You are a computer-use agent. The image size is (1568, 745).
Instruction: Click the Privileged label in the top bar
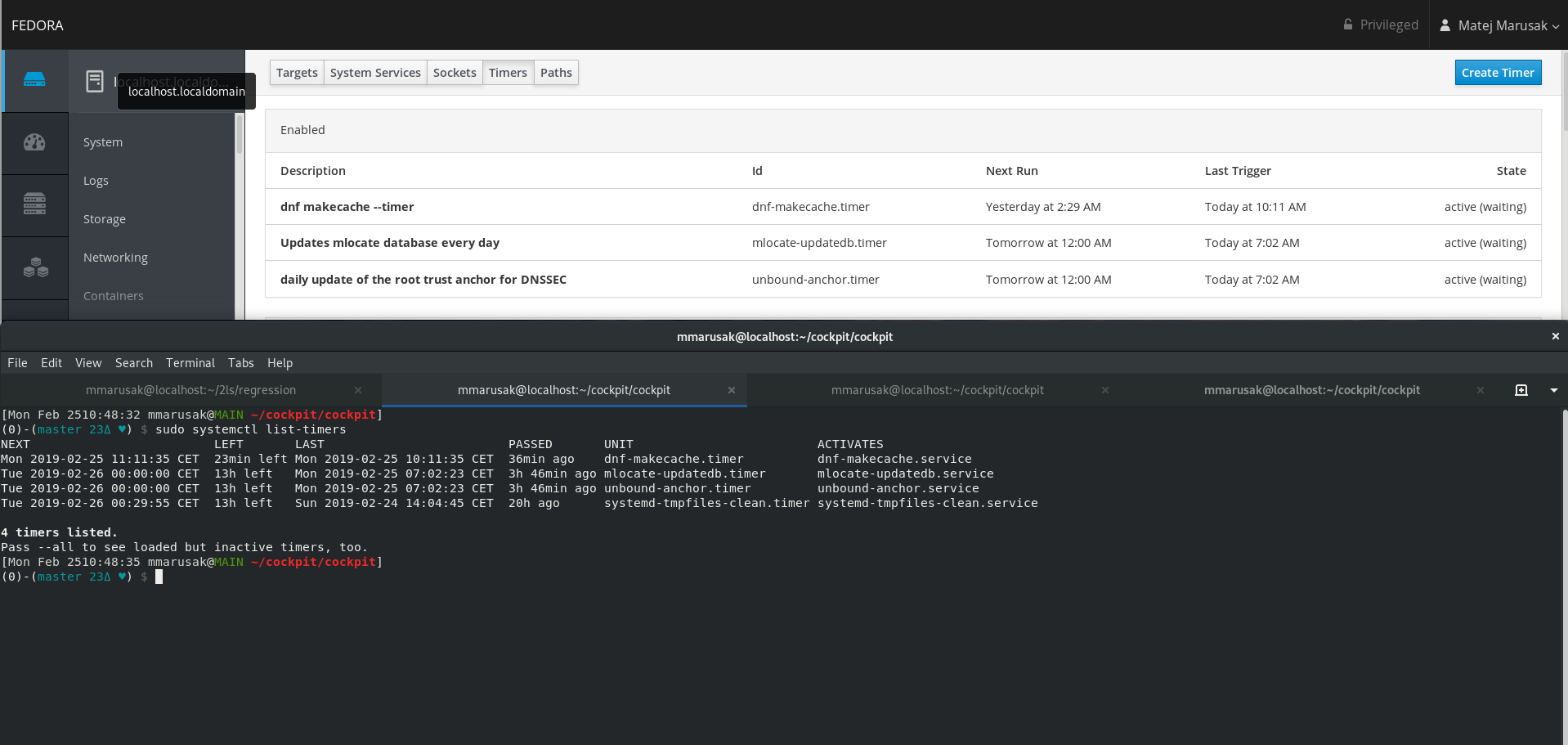pos(1389,25)
